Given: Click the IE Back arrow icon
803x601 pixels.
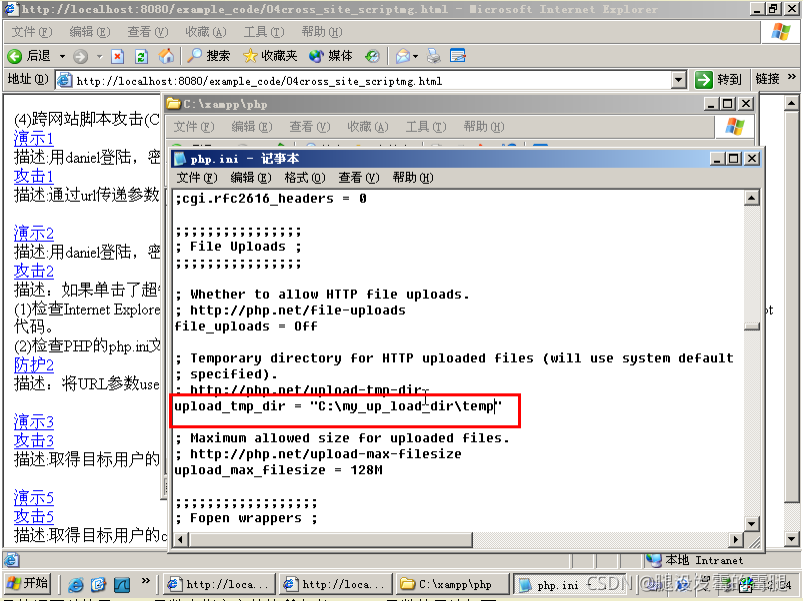Looking at the screenshot, I should click(14, 56).
